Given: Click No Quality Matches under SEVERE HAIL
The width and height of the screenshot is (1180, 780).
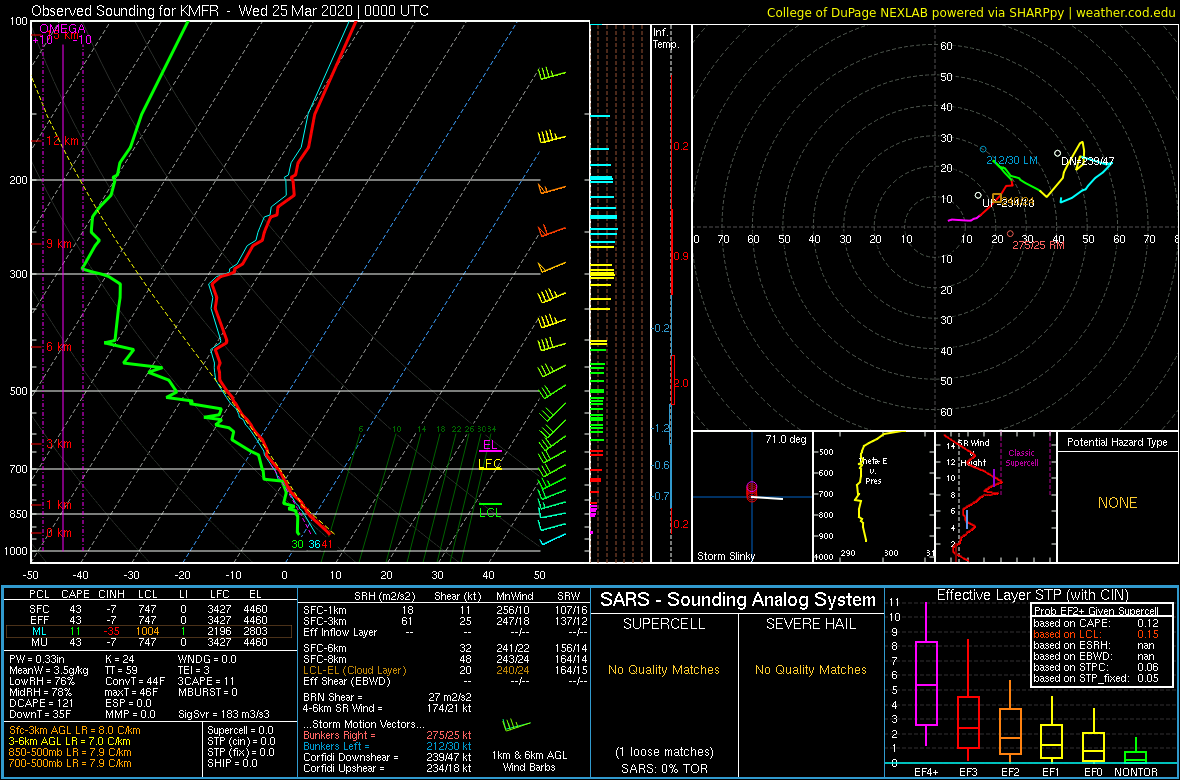Looking at the screenshot, I should coord(810,669).
